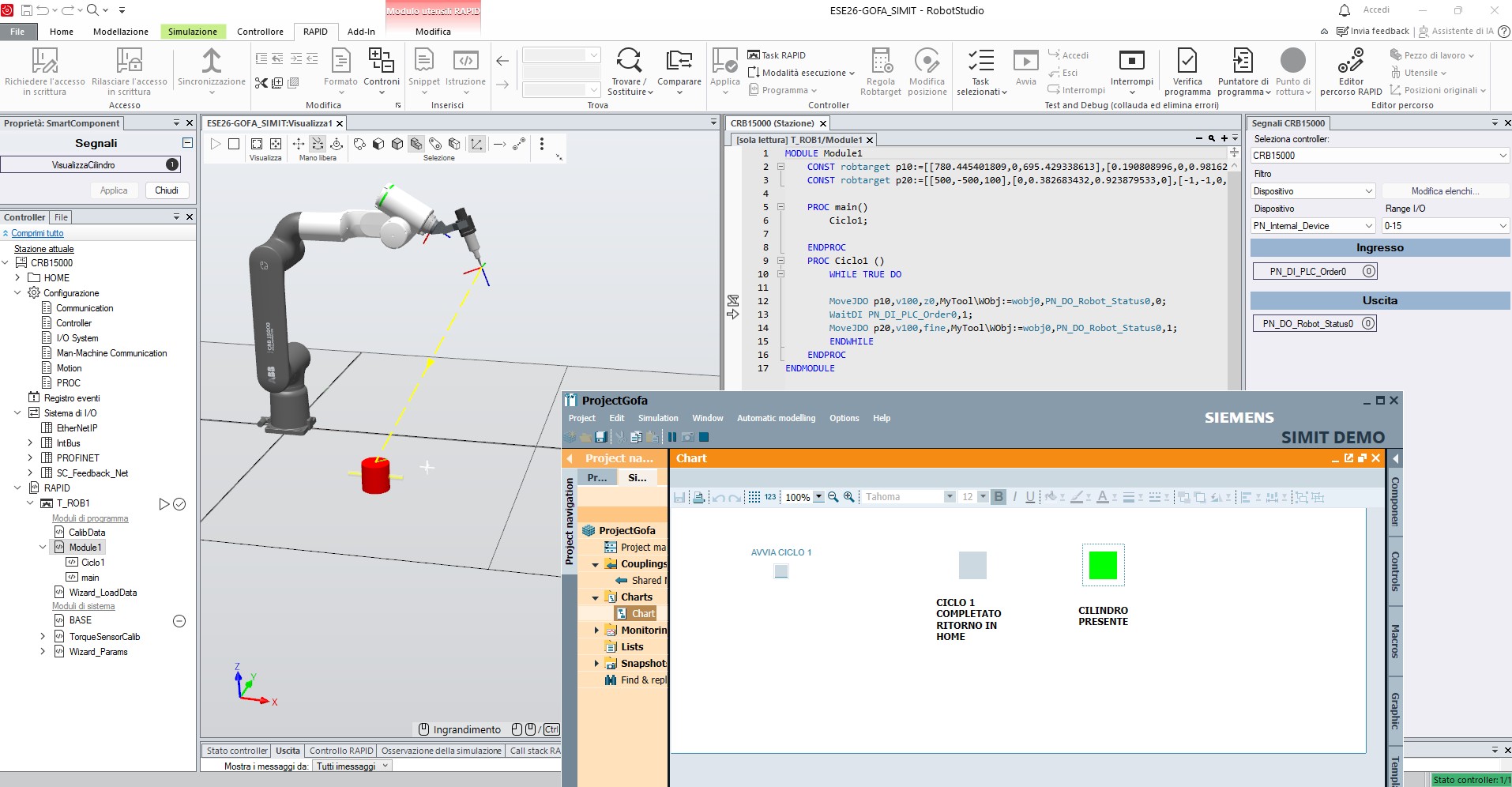This screenshot has width=1512, height=787.
Task: Switch to the Simulazione ribbon tab
Action: (192, 32)
